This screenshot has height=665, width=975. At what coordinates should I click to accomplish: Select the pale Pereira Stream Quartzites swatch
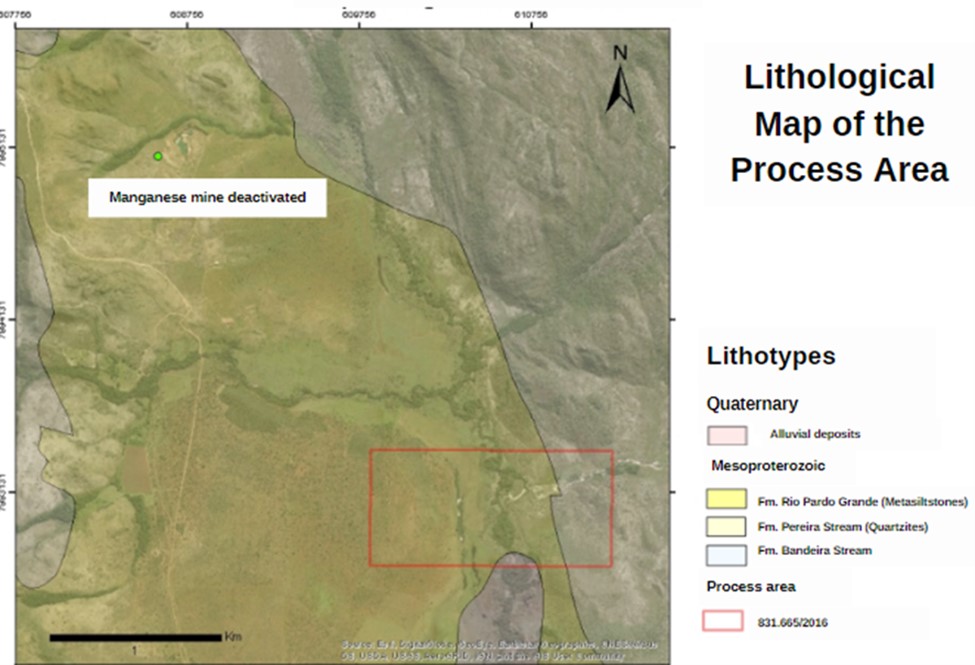tap(727, 525)
